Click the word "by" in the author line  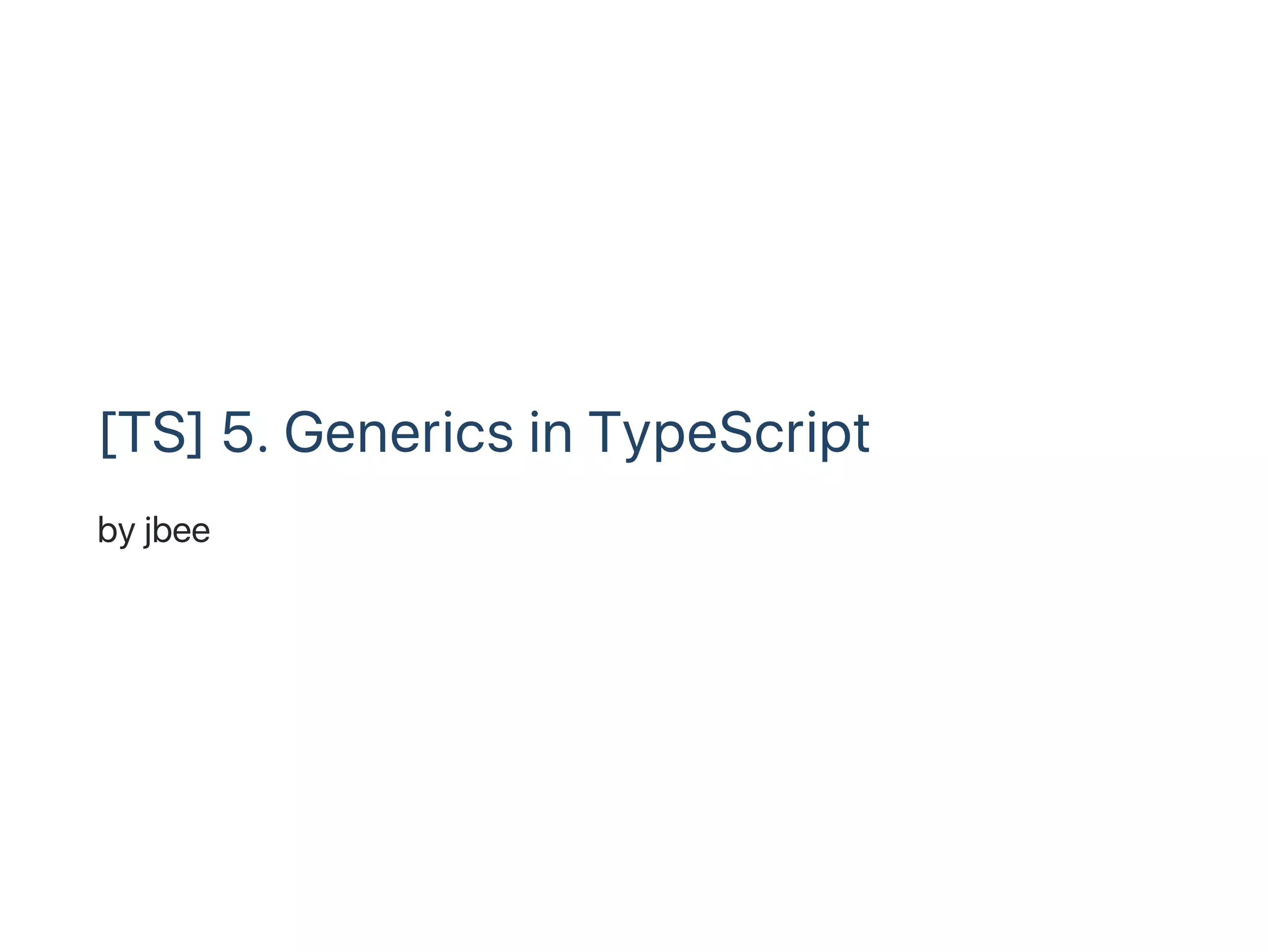[x=116, y=531]
